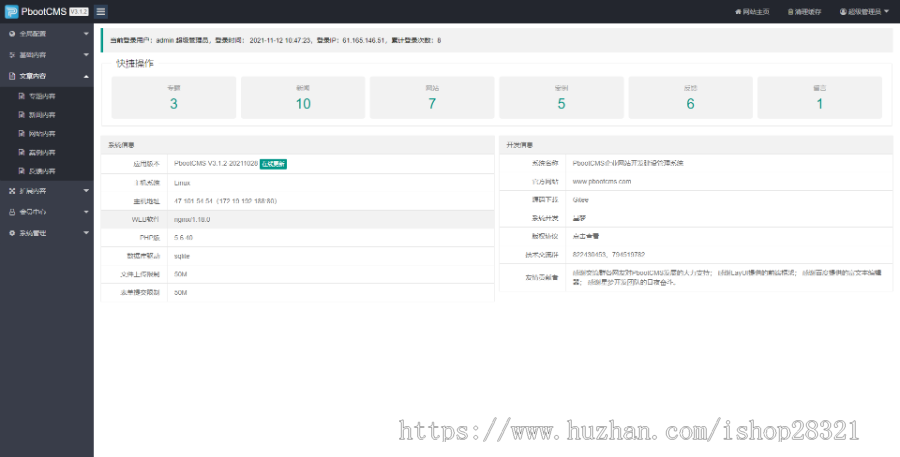Click the page icon beside 网站内容

[x=22, y=134]
